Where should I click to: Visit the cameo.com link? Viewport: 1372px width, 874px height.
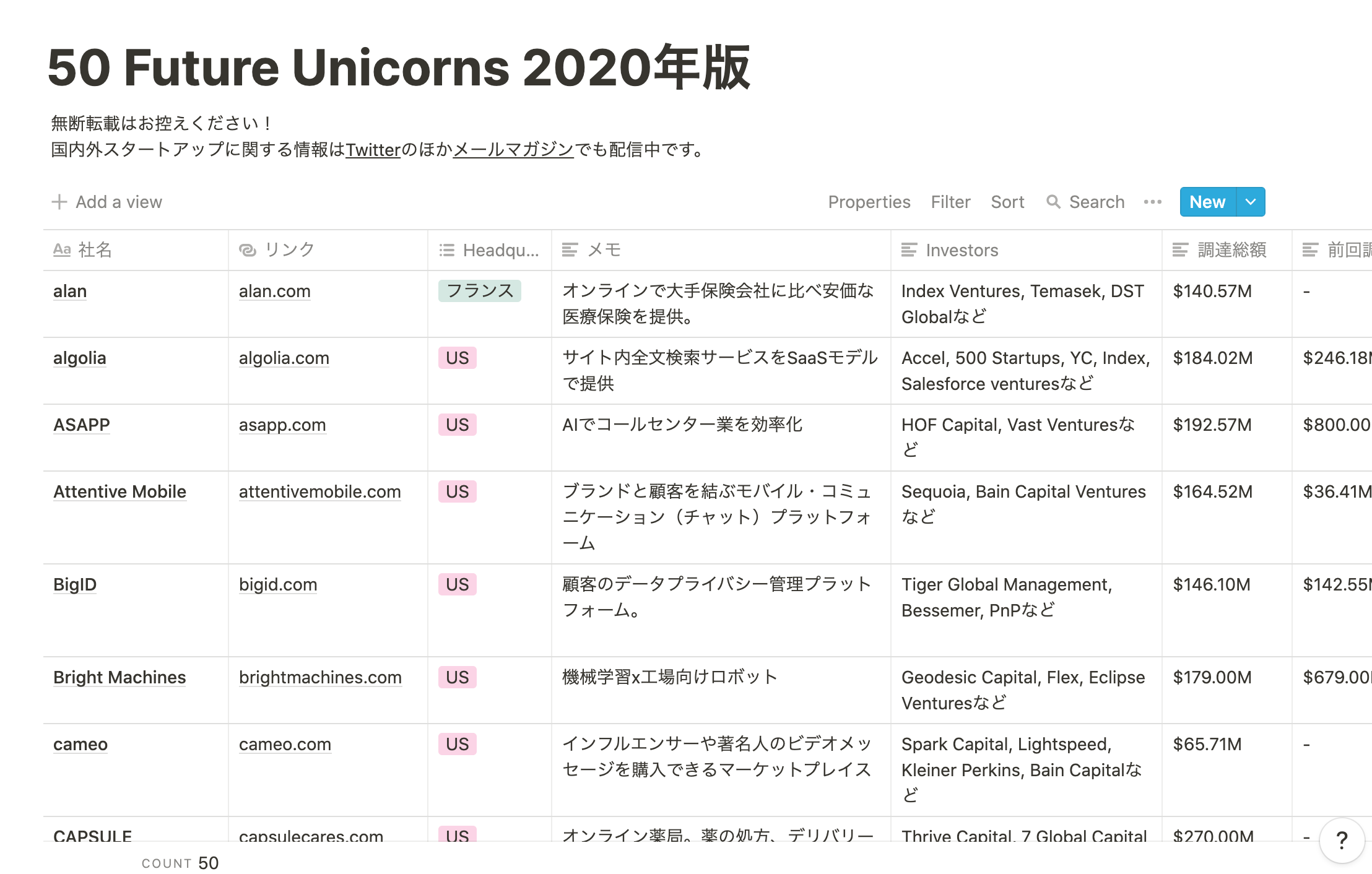tap(285, 744)
